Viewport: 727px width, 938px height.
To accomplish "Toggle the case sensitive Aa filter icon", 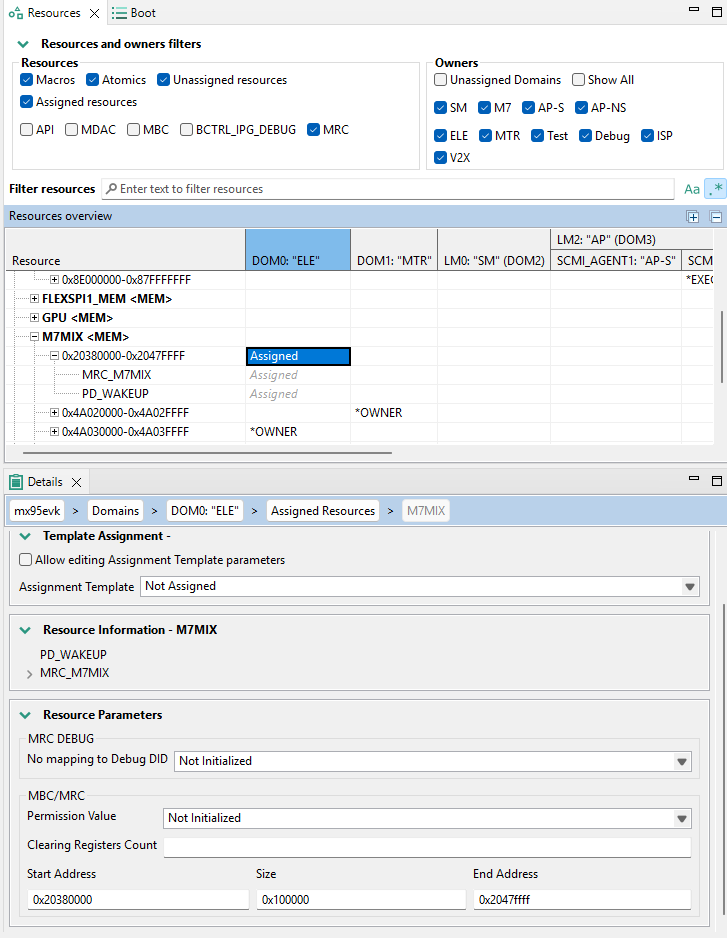I will point(692,189).
